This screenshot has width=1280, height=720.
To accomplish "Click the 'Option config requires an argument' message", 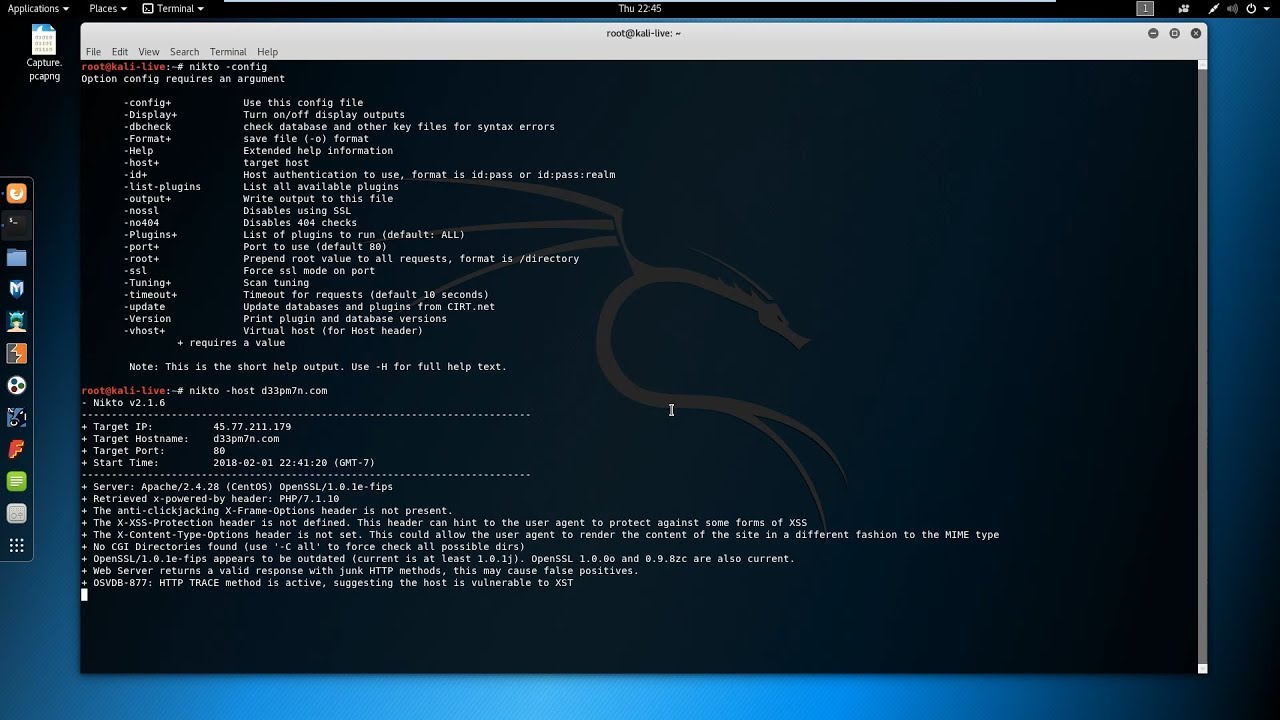I will click(183, 79).
